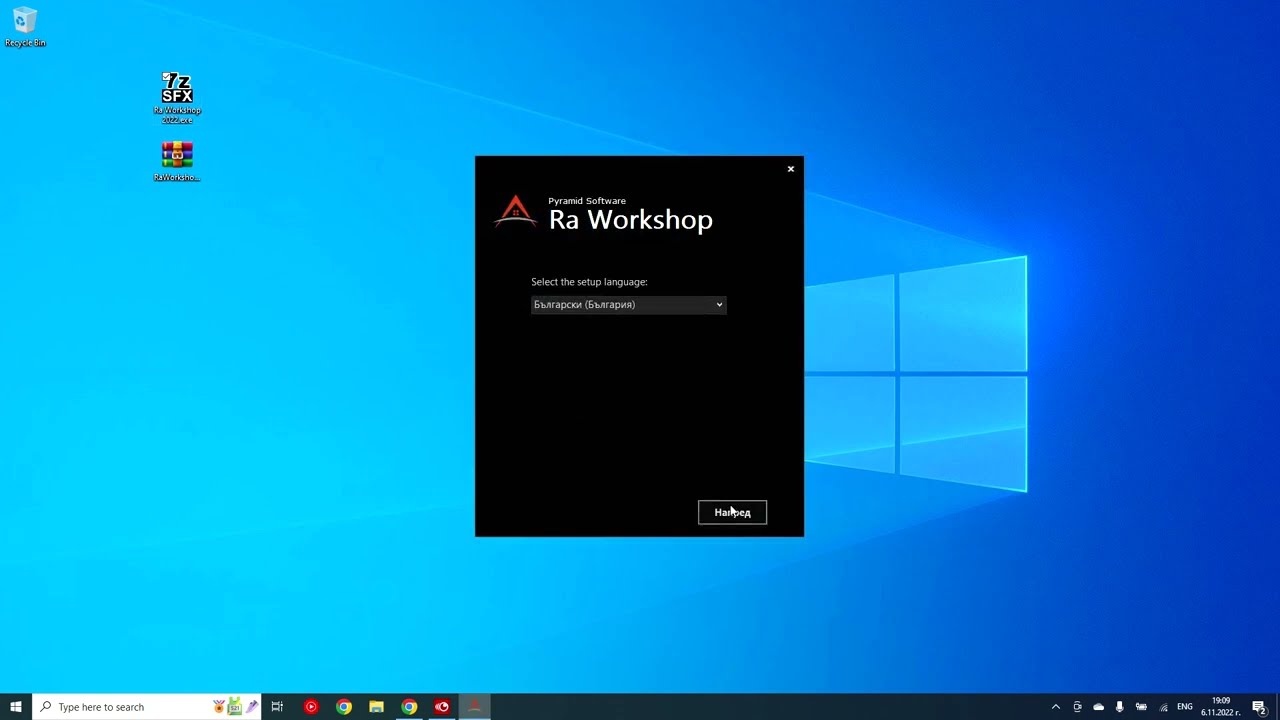Show hidden system tray icons
The image size is (1280, 720).
point(1055,707)
